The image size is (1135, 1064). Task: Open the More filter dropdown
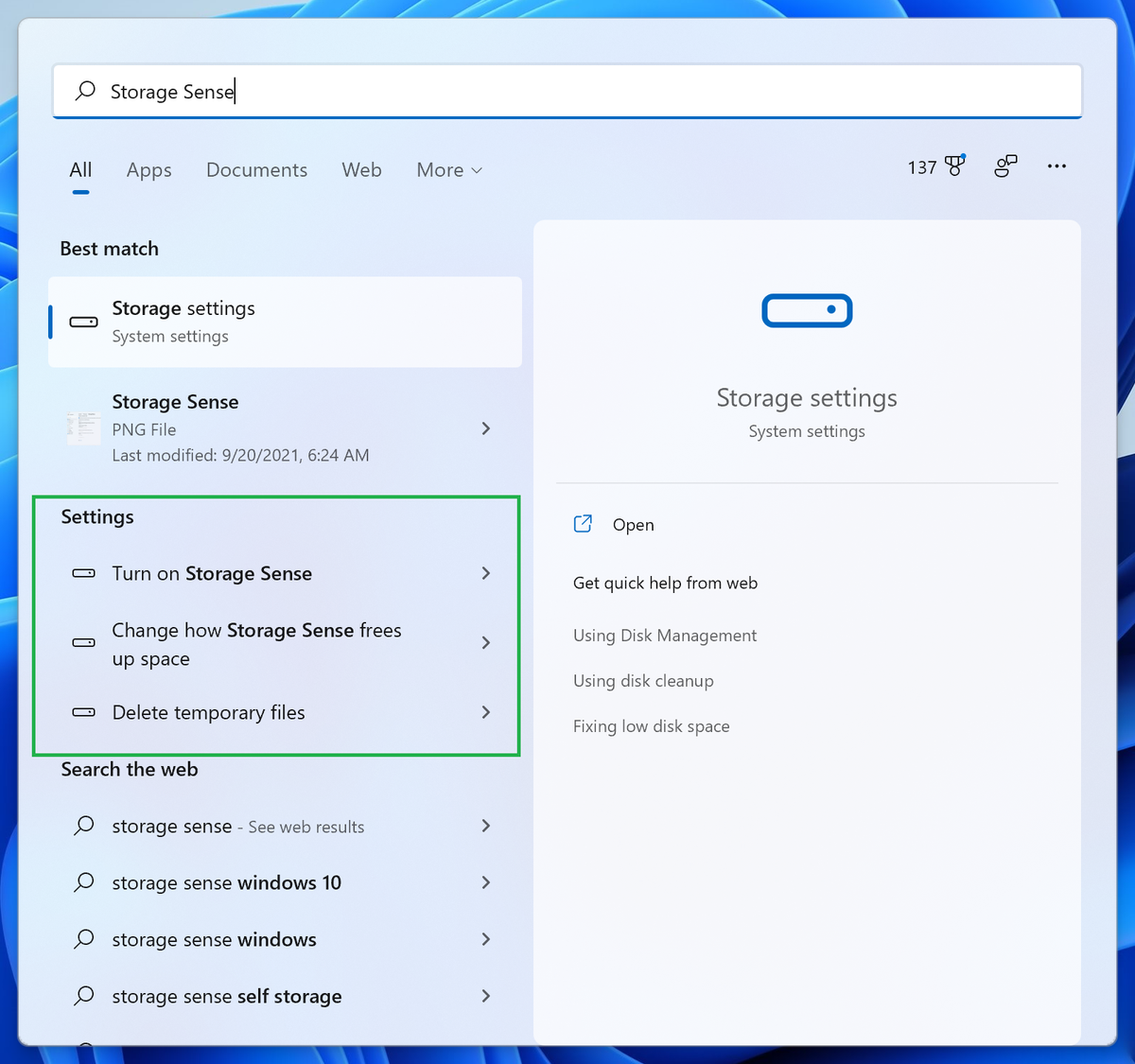click(448, 170)
